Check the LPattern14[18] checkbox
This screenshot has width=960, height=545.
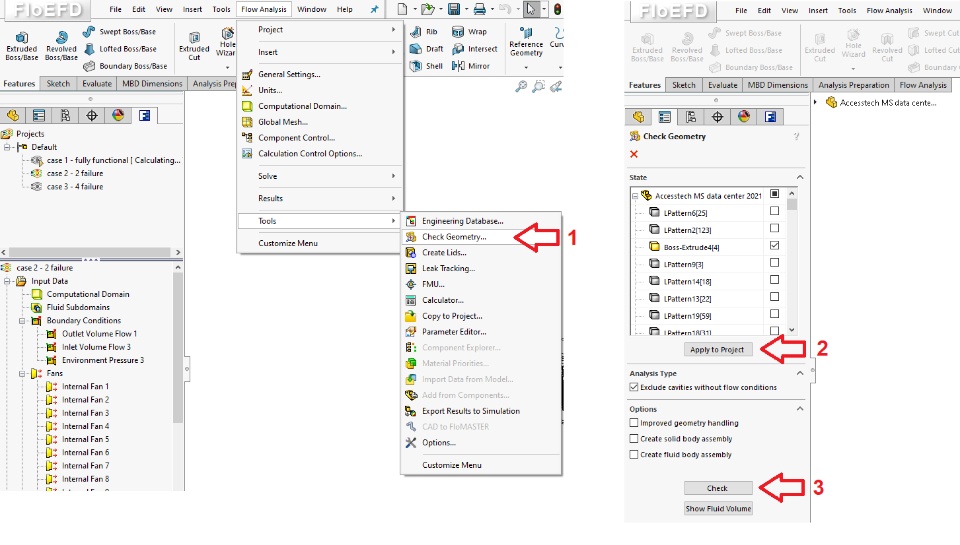[x=774, y=279]
